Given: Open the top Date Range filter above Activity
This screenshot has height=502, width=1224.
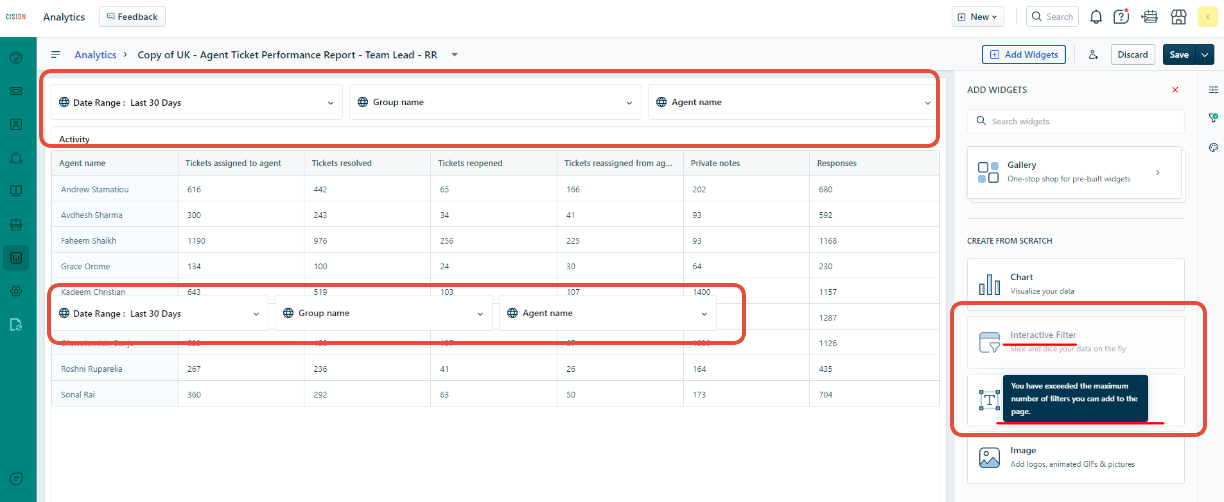Looking at the screenshot, I should point(197,102).
